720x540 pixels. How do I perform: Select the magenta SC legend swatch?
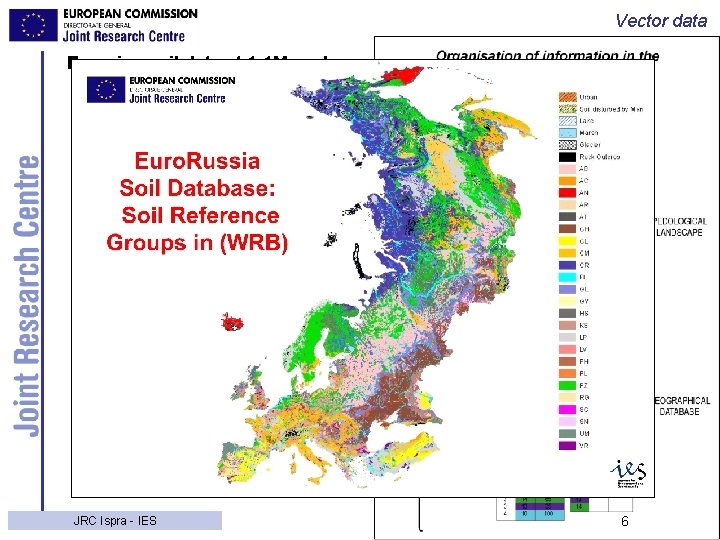pyautogui.click(x=568, y=409)
